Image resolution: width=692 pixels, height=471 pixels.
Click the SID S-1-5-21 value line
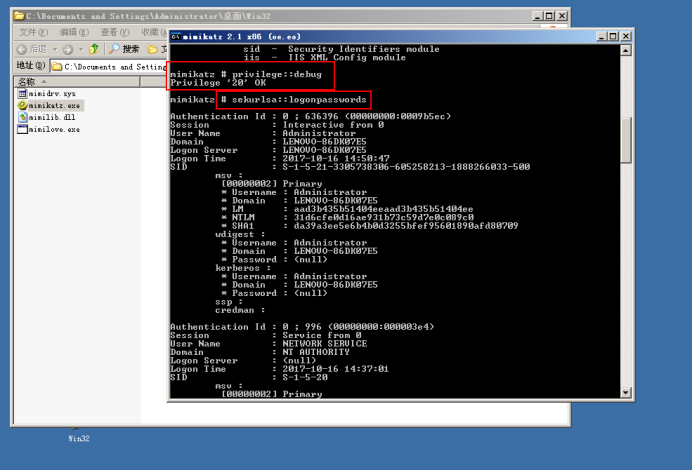(x=350, y=167)
